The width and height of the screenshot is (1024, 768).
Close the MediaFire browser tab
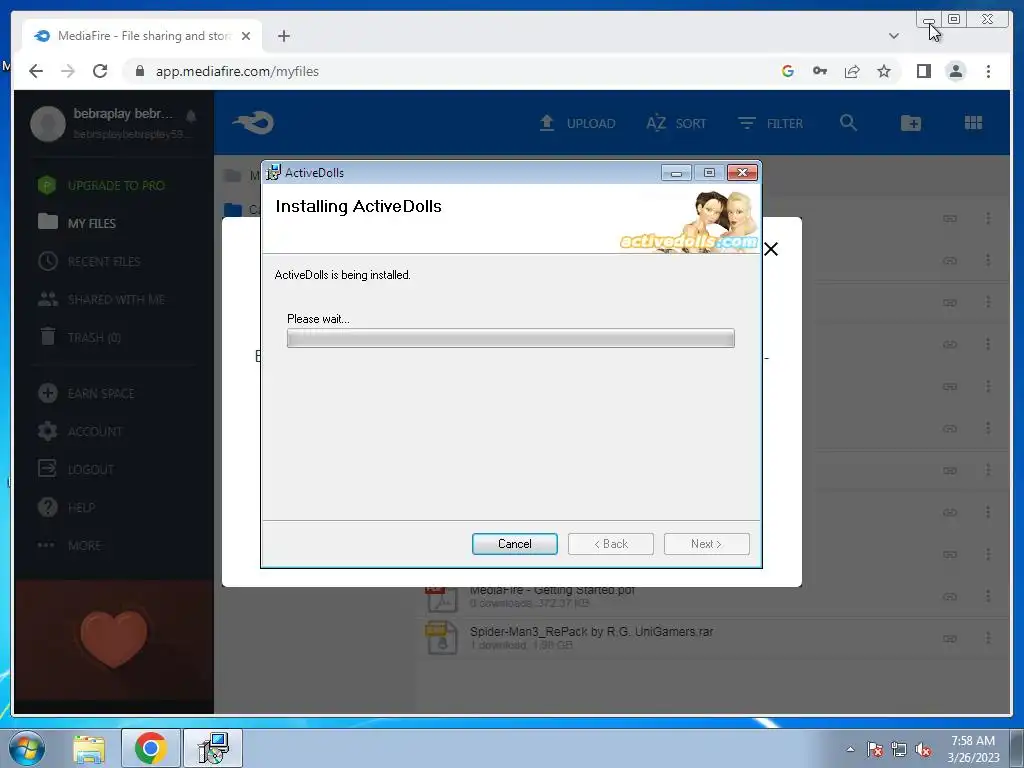(246, 36)
